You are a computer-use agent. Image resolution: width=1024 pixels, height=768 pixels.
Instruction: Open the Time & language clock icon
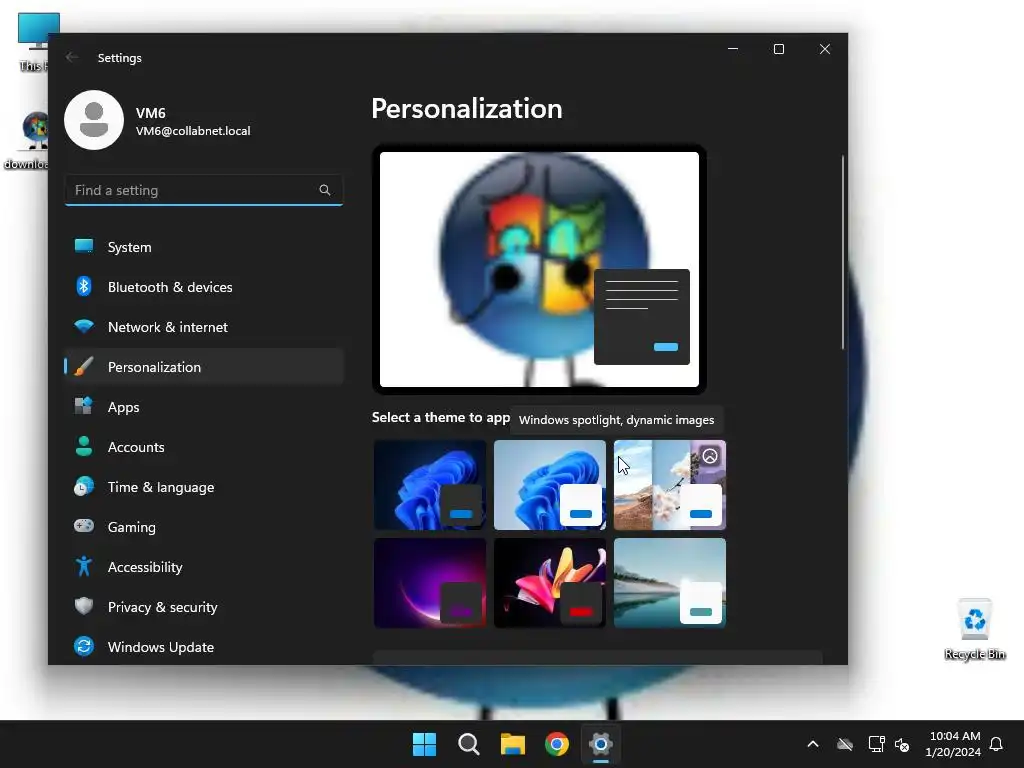tap(84, 487)
